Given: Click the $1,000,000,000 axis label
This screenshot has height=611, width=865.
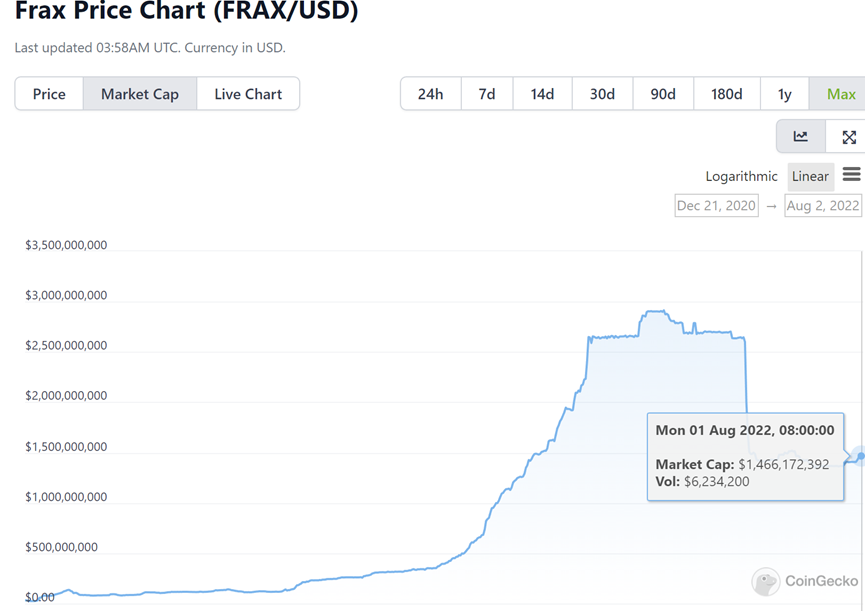Looking at the screenshot, I should 66,496.
